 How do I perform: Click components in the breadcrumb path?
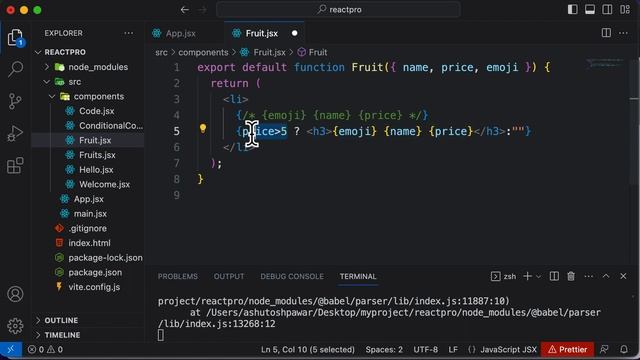tap(203, 52)
